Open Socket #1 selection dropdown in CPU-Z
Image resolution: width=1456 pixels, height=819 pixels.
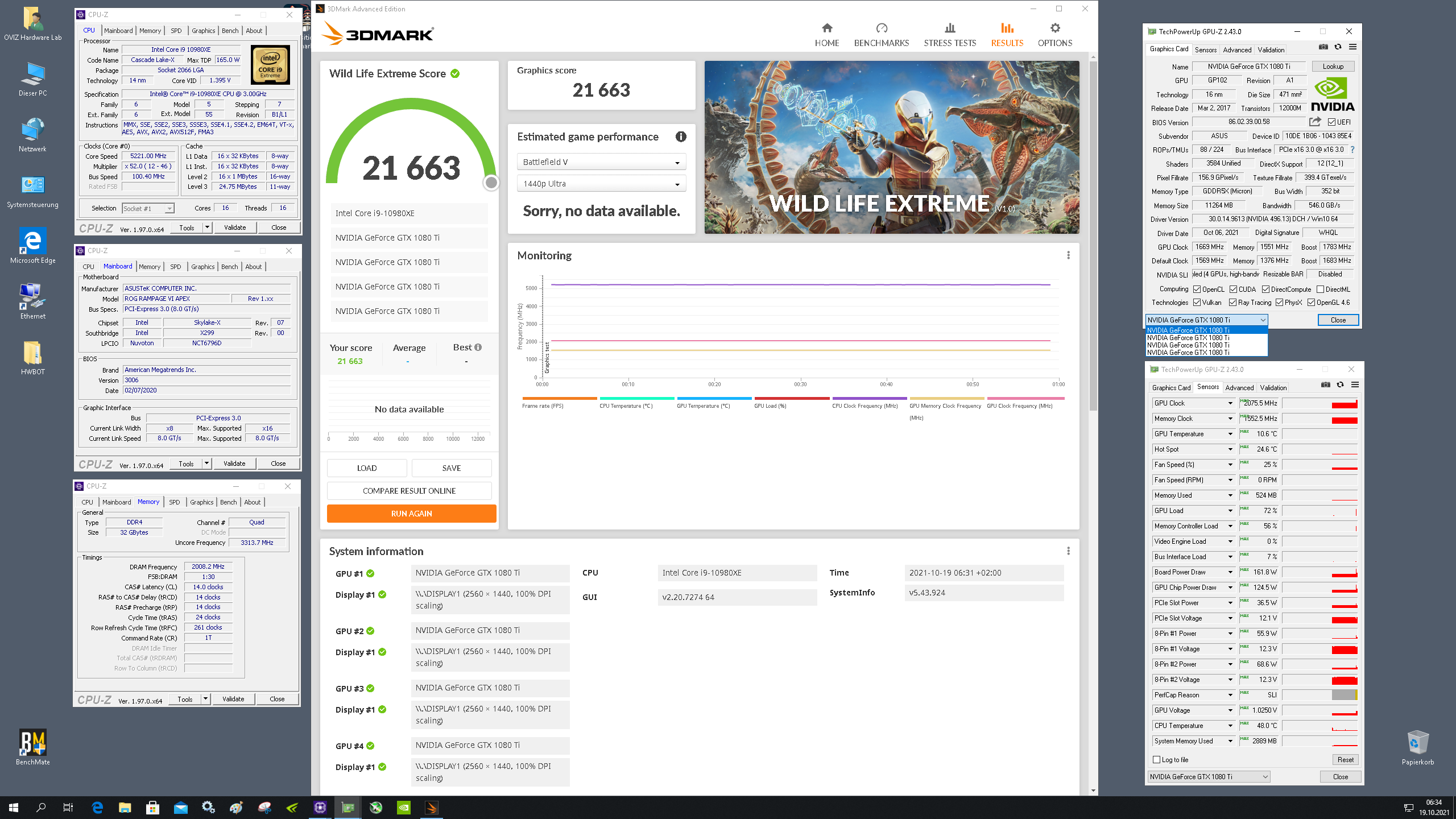(148, 208)
